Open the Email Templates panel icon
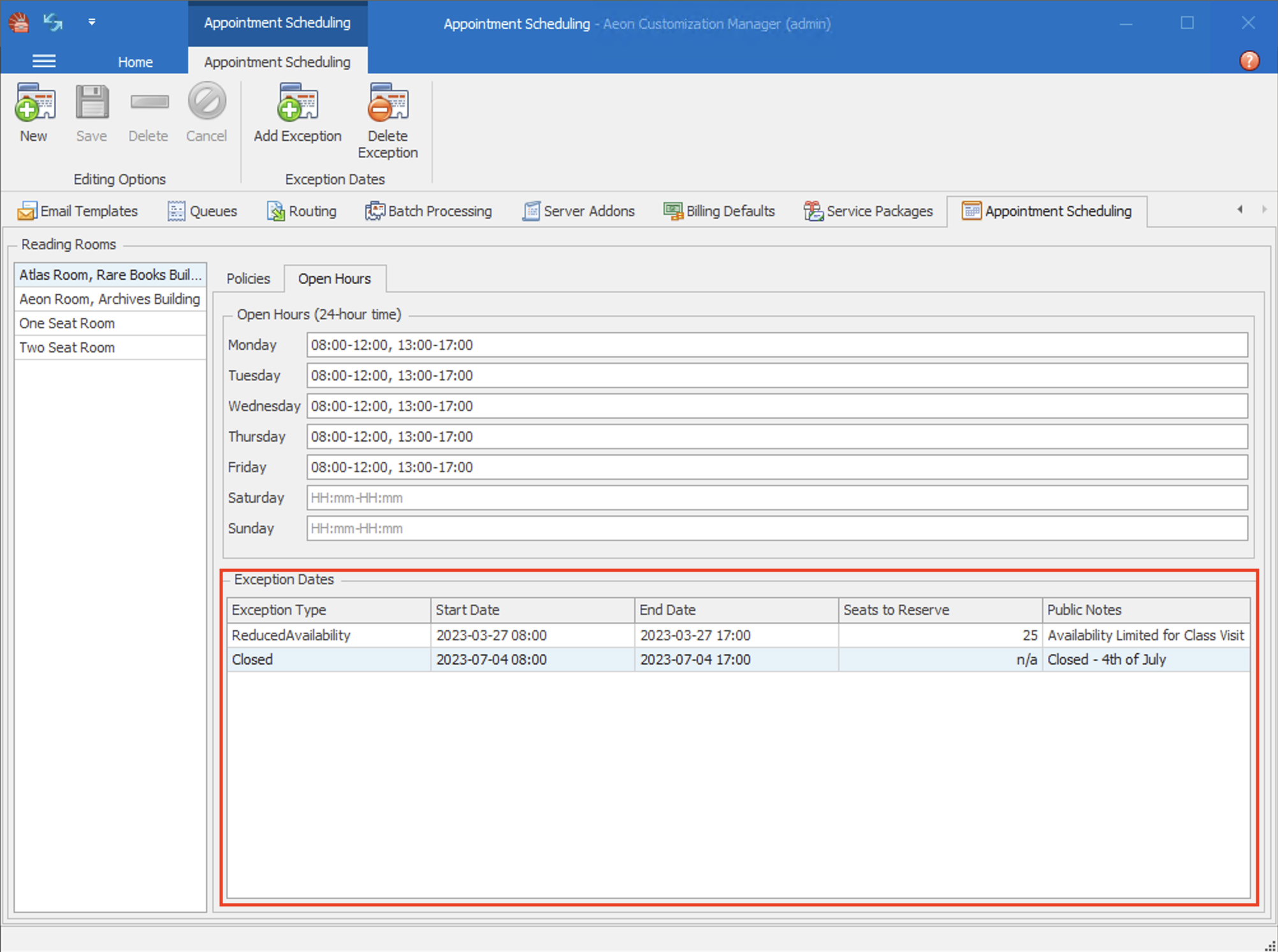 [27, 210]
